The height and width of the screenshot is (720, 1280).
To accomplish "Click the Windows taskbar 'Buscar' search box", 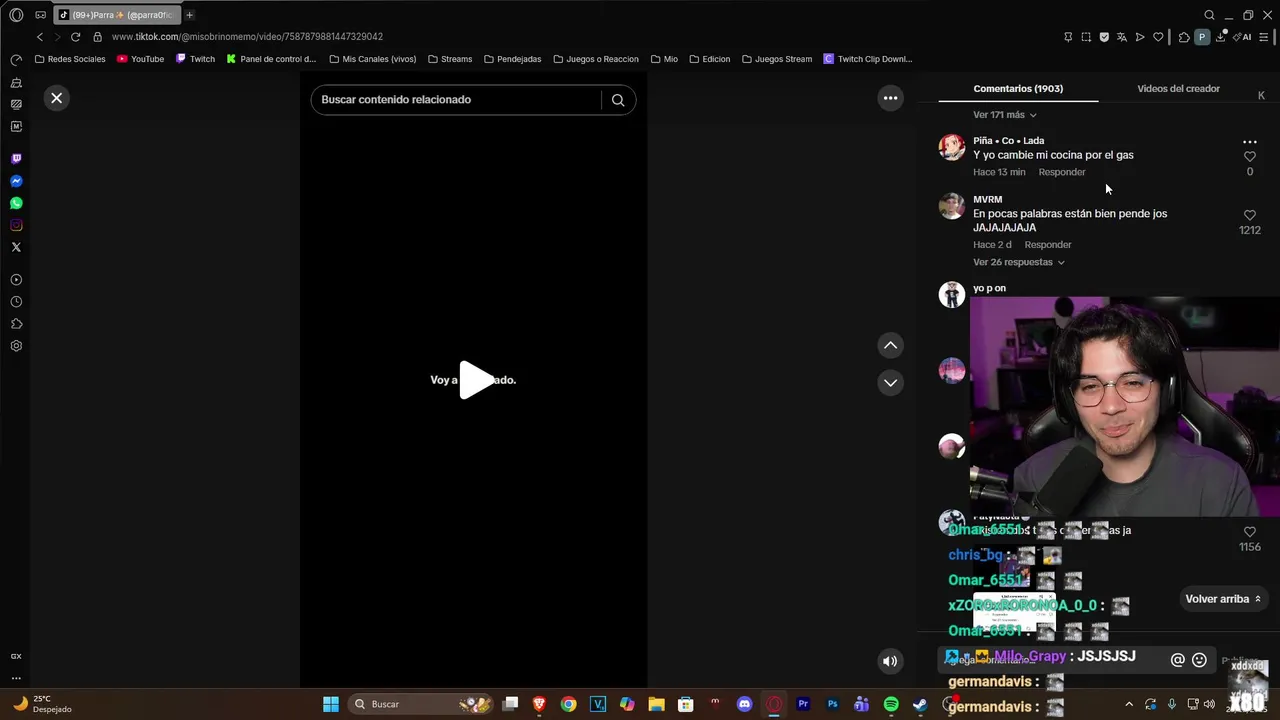I will (422, 704).
